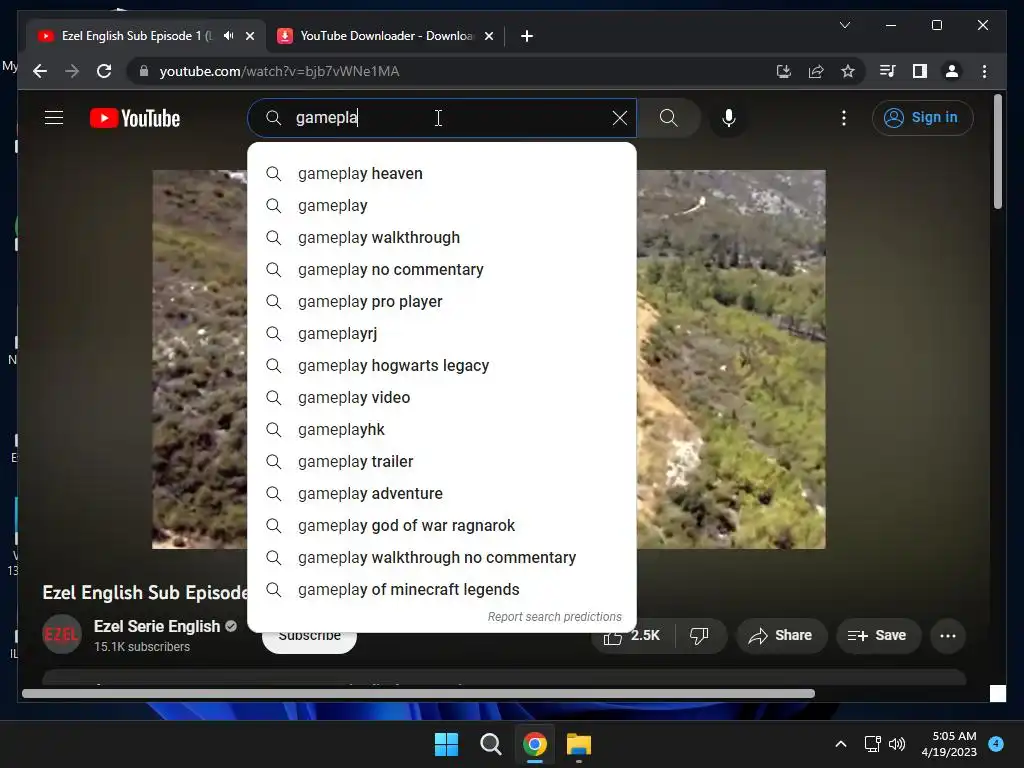Open YouTube settings three-dot menu

tap(844, 118)
